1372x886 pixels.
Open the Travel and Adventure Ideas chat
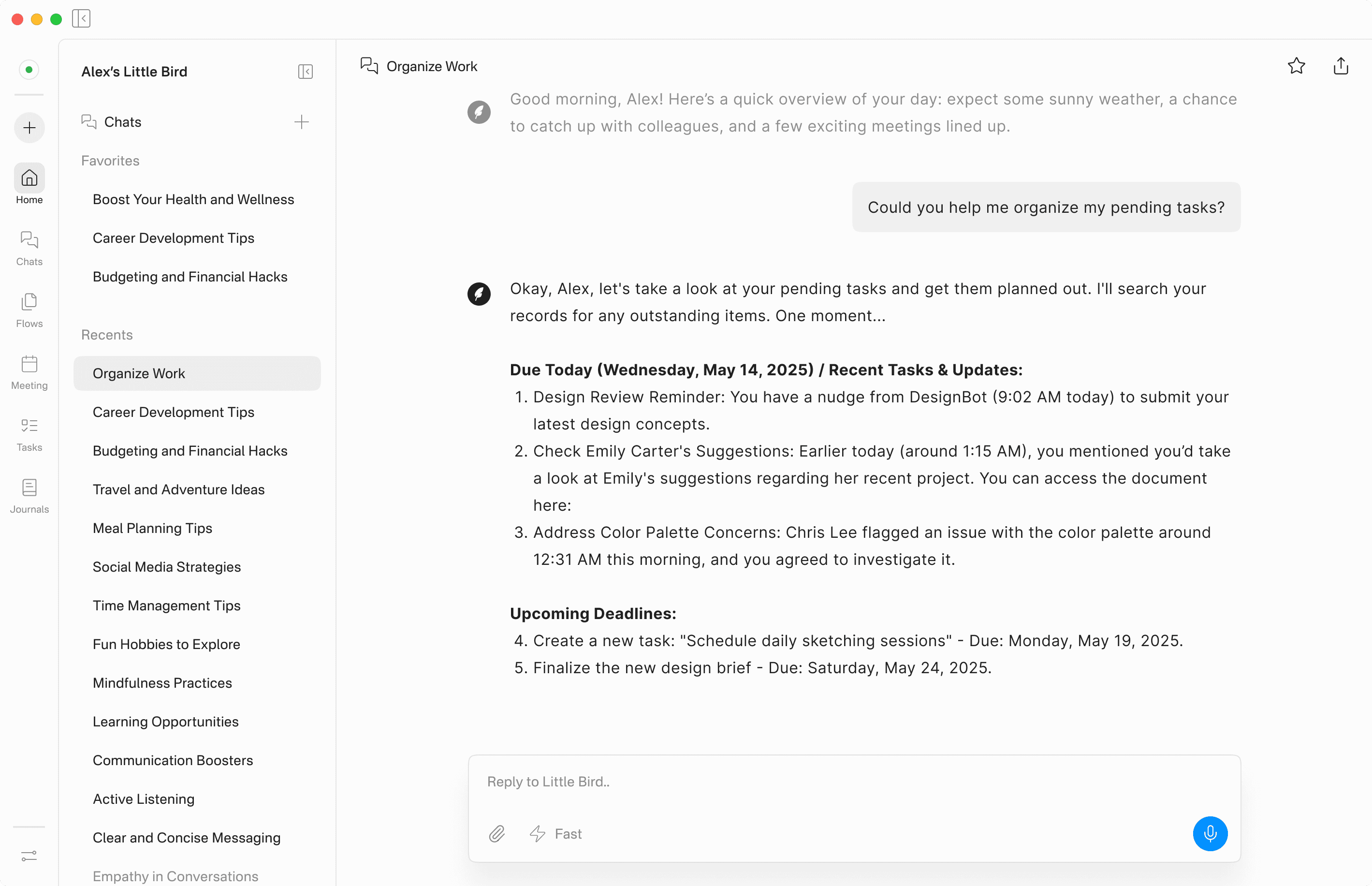coord(179,489)
